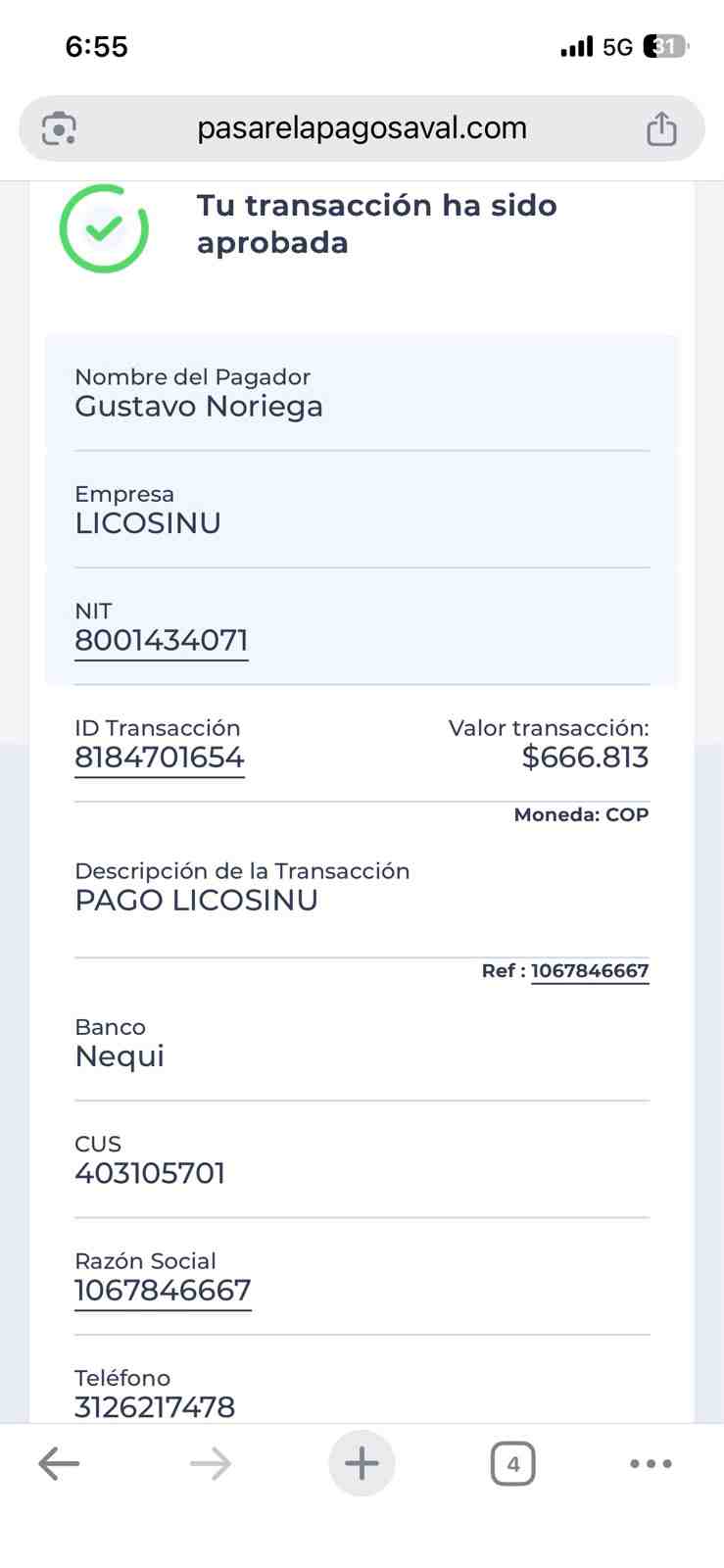The width and height of the screenshot is (724, 1568).
Task: Tap the NIT number 8001434071
Action: [162, 641]
